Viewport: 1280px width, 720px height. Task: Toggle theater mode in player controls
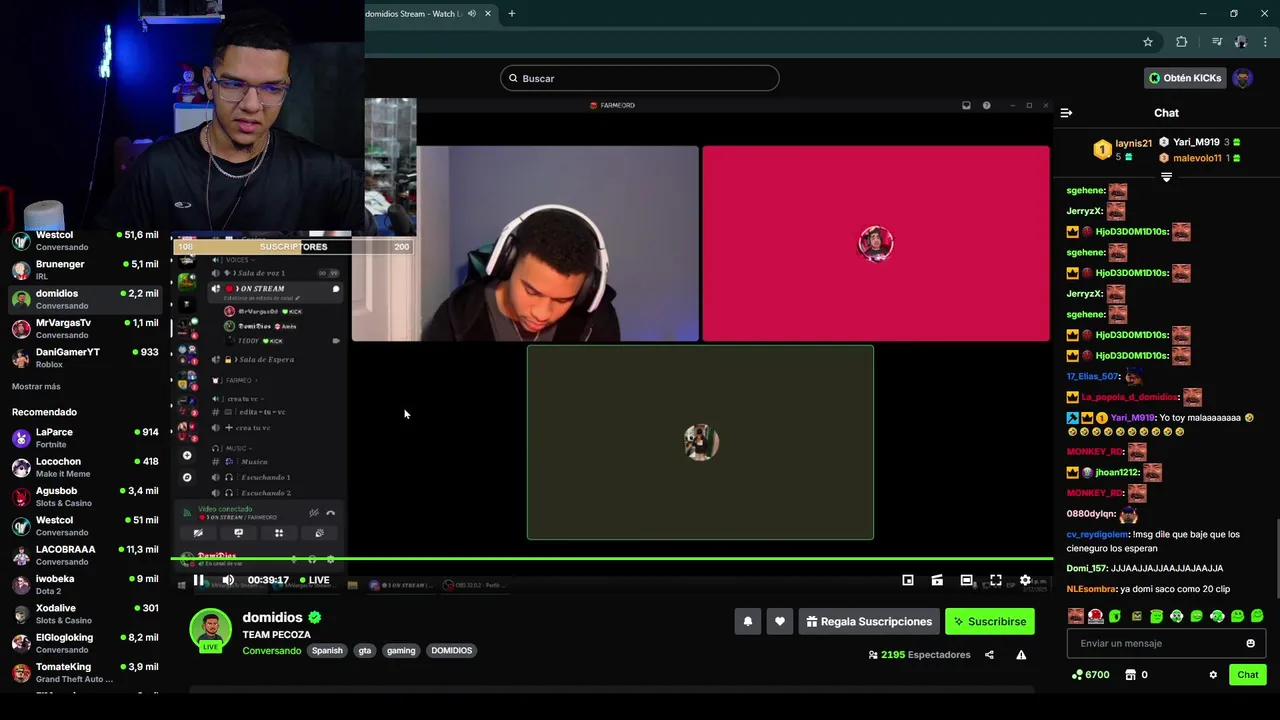click(x=966, y=580)
